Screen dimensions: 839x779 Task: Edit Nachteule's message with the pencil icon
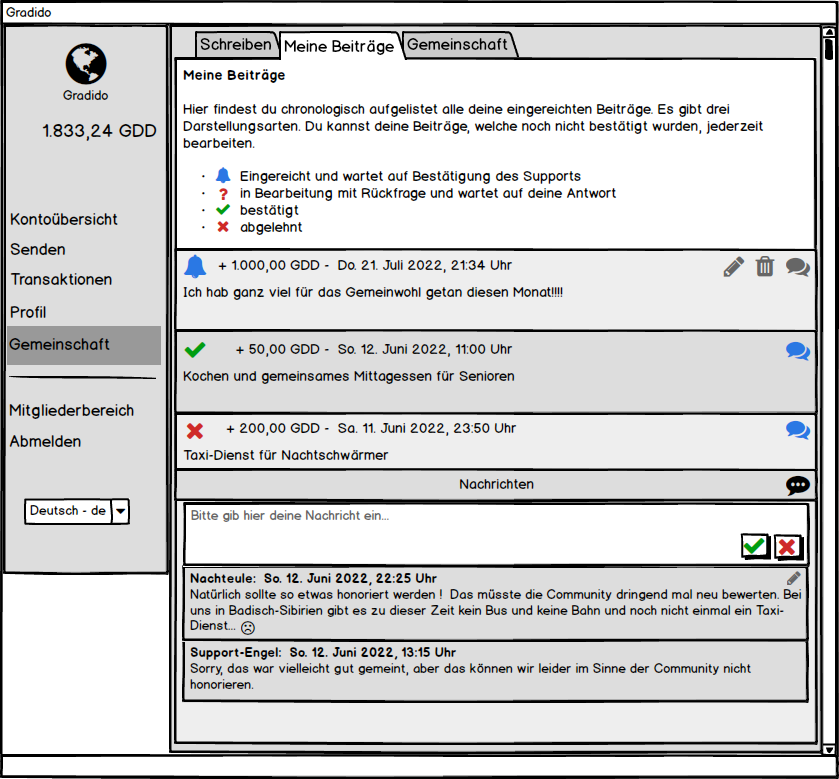(794, 578)
